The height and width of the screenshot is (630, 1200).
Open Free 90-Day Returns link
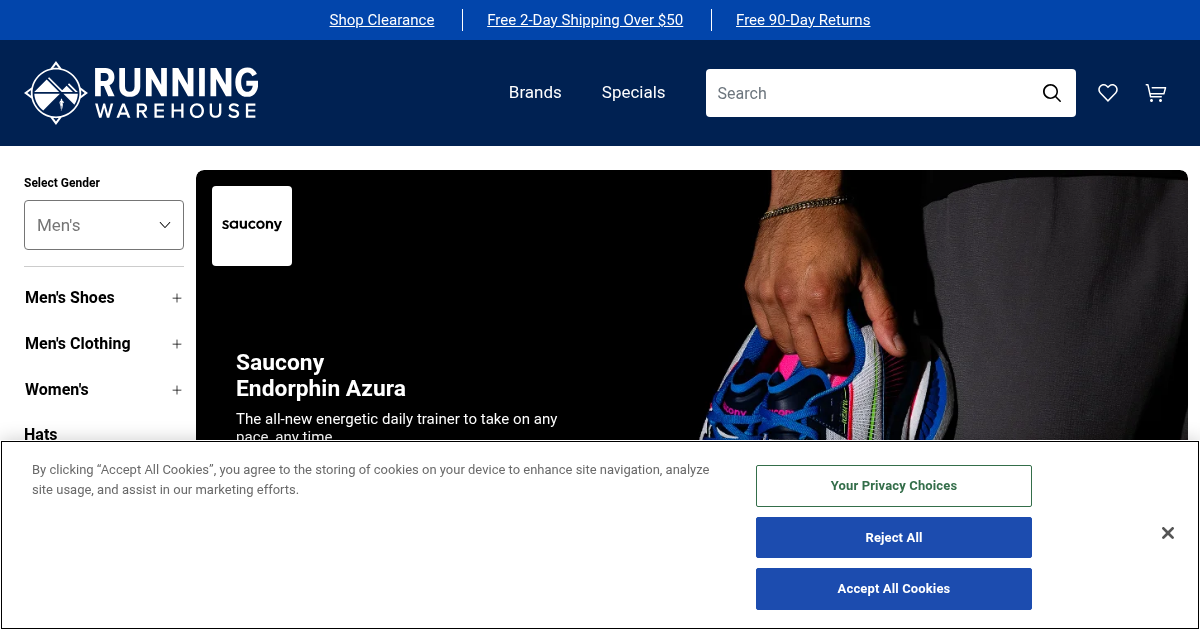(803, 20)
